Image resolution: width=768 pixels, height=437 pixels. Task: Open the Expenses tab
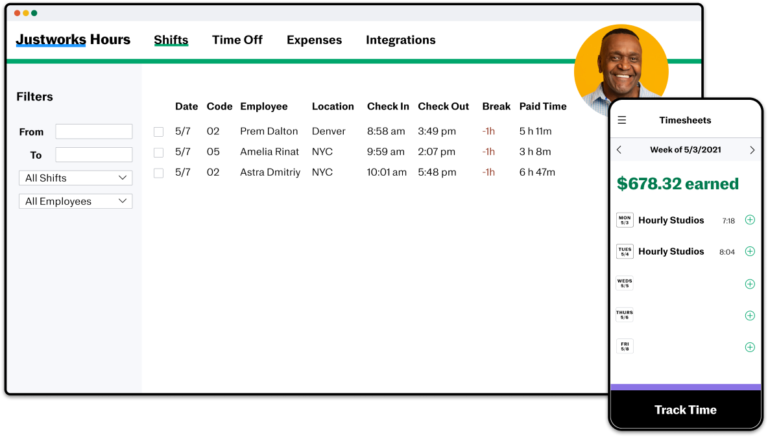pos(314,40)
